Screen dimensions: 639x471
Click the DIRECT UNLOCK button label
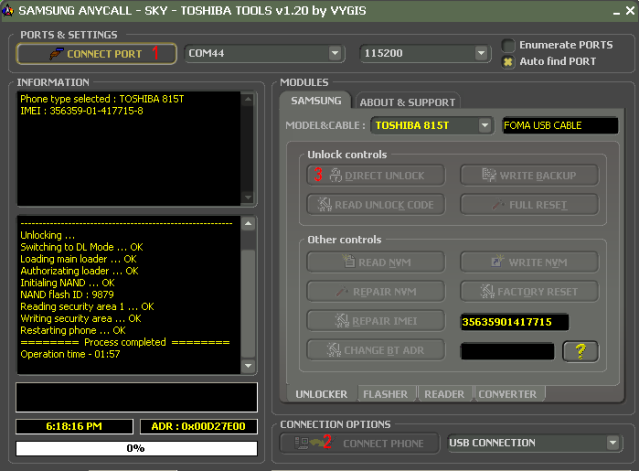point(384,176)
